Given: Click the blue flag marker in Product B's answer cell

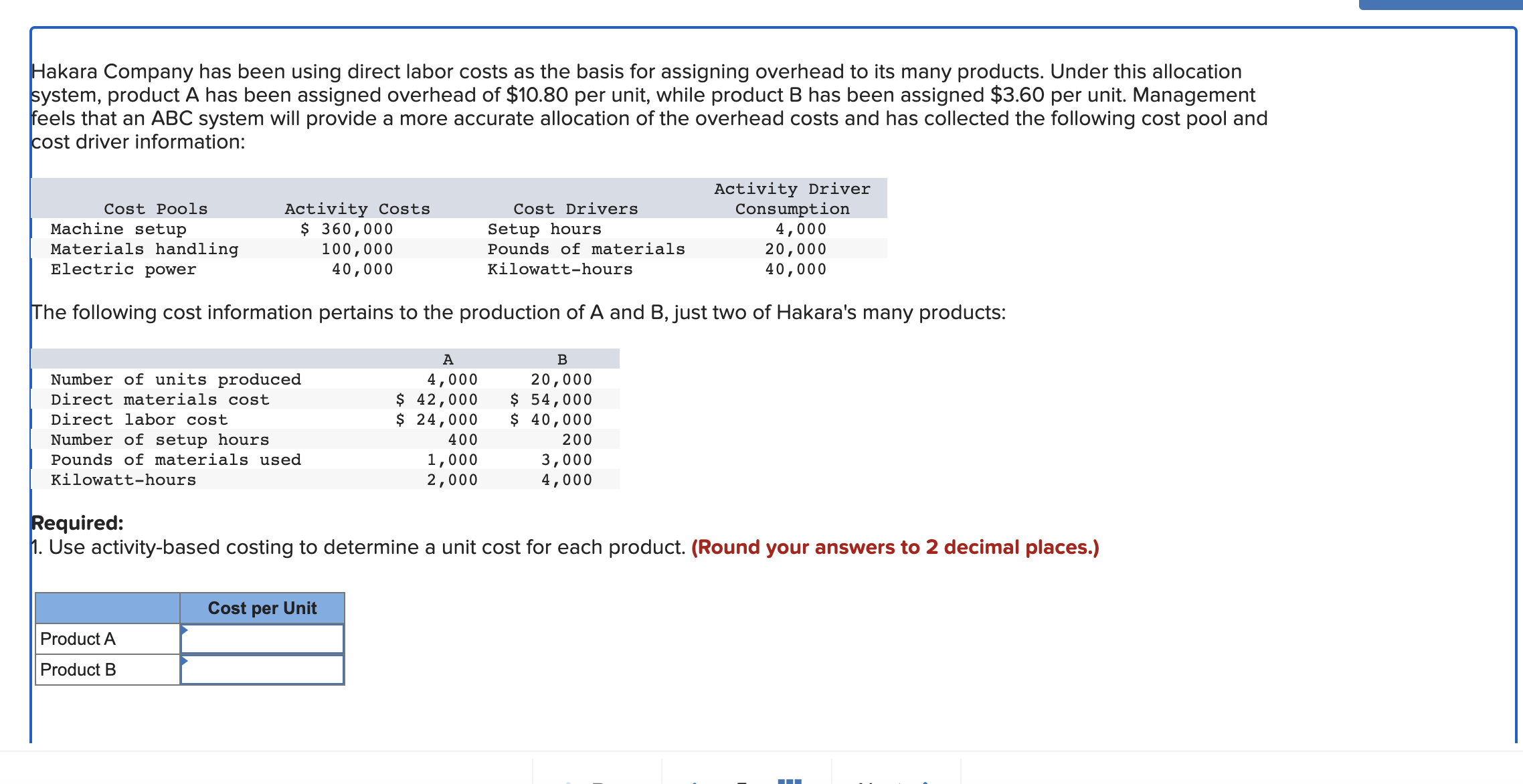Looking at the screenshot, I should (185, 661).
